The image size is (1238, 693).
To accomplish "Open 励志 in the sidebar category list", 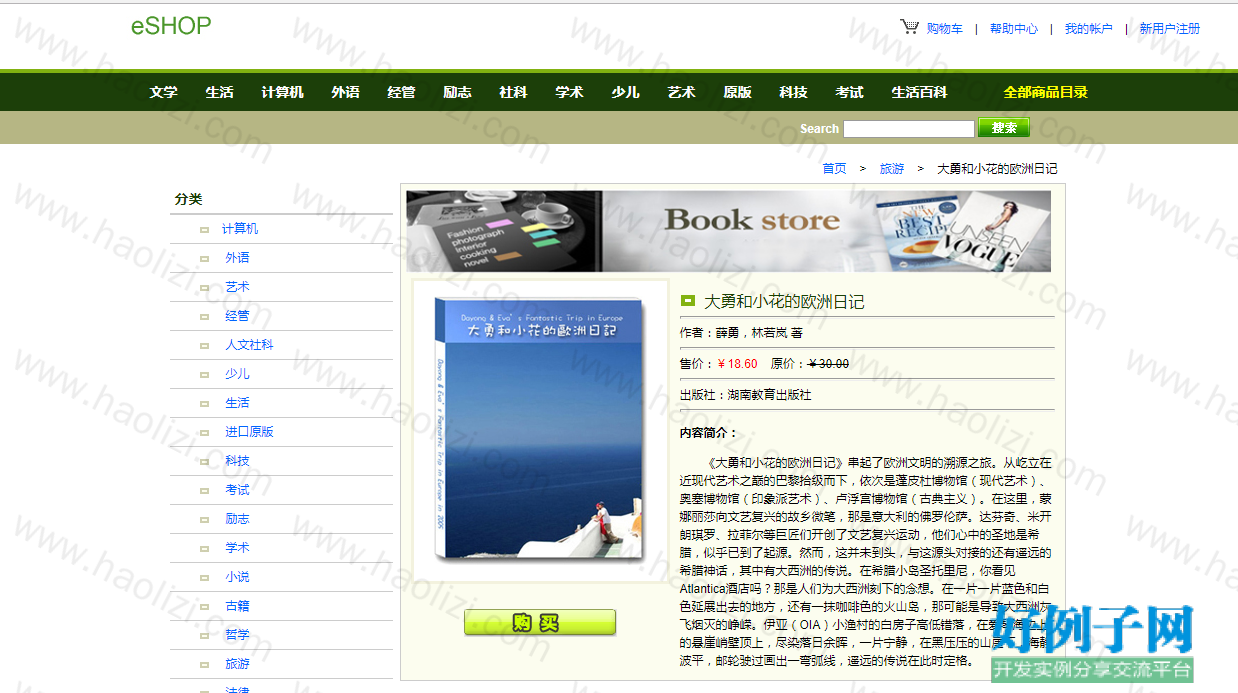I will pos(237,519).
